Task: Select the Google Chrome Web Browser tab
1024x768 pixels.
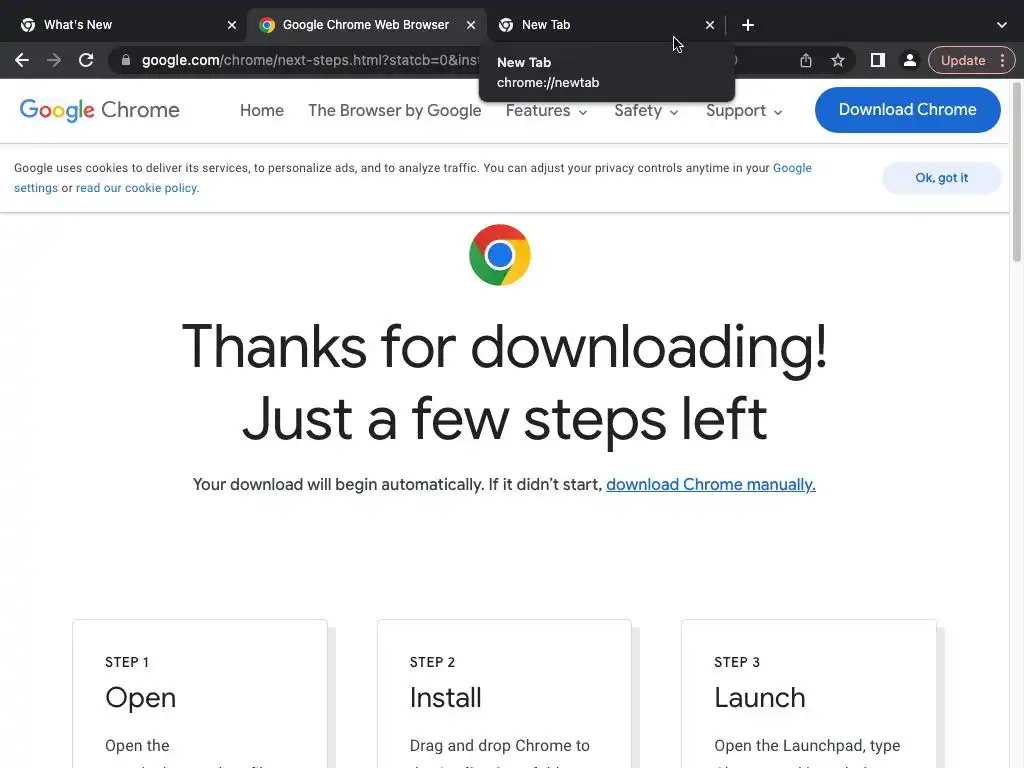Action: click(366, 25)
